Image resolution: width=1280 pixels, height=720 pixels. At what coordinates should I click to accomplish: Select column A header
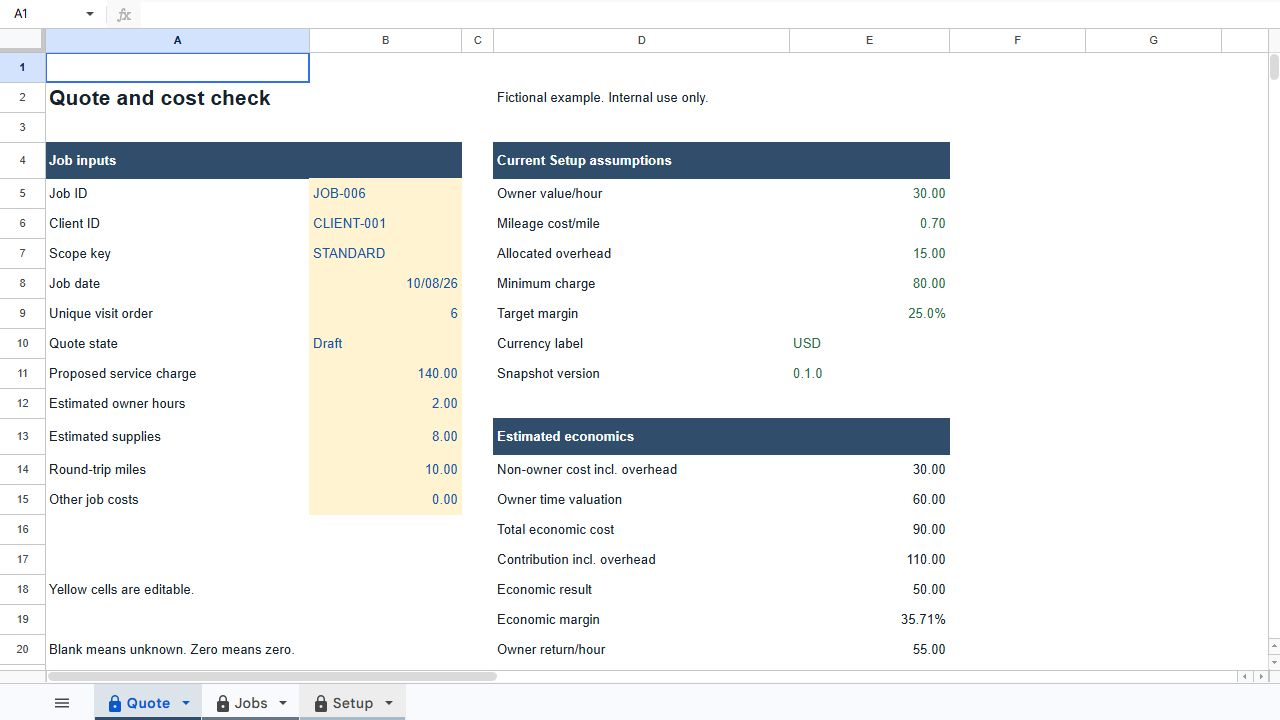click(178, 40)
